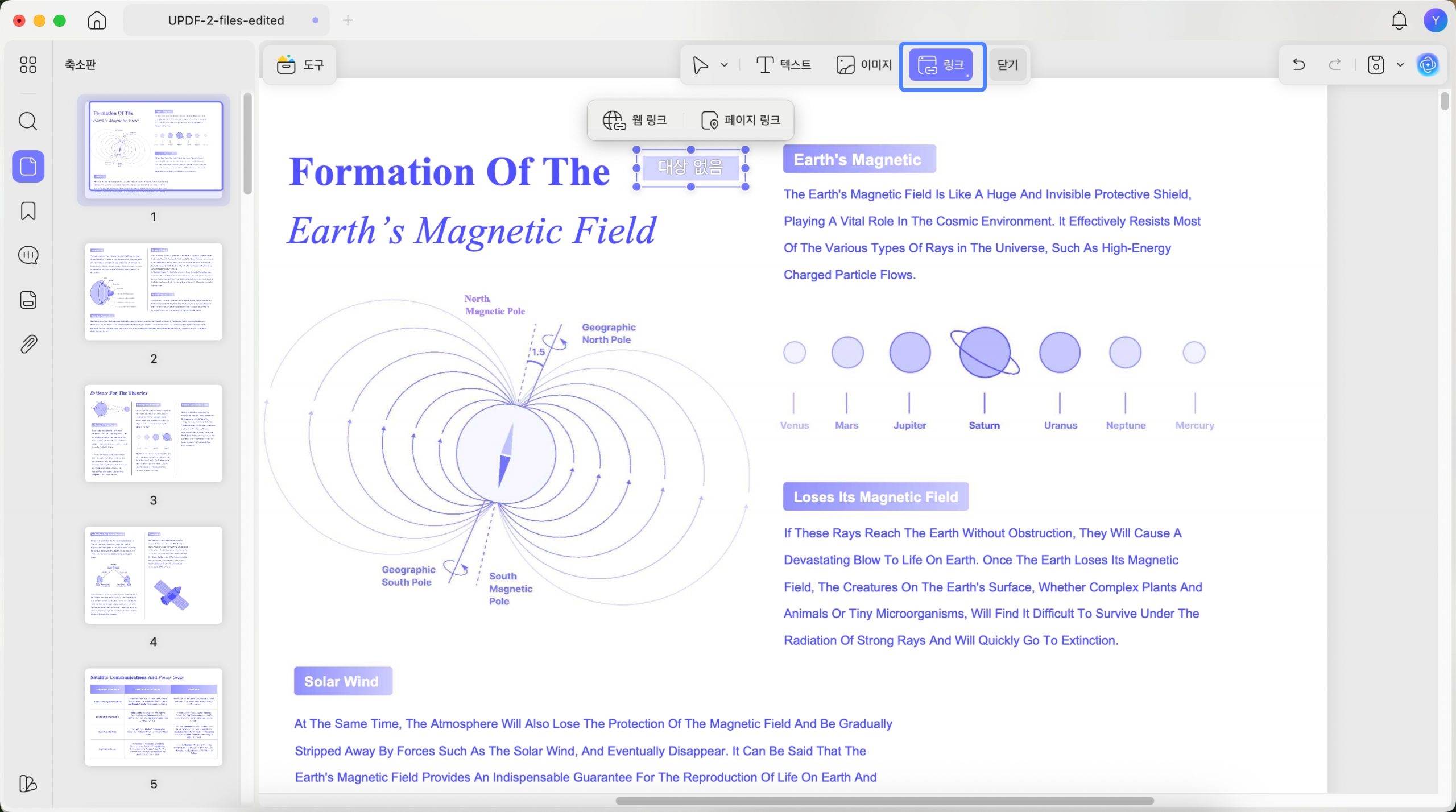Open the search magnifier in sidebar
The image size is (1456, 812).
(28, 121)
